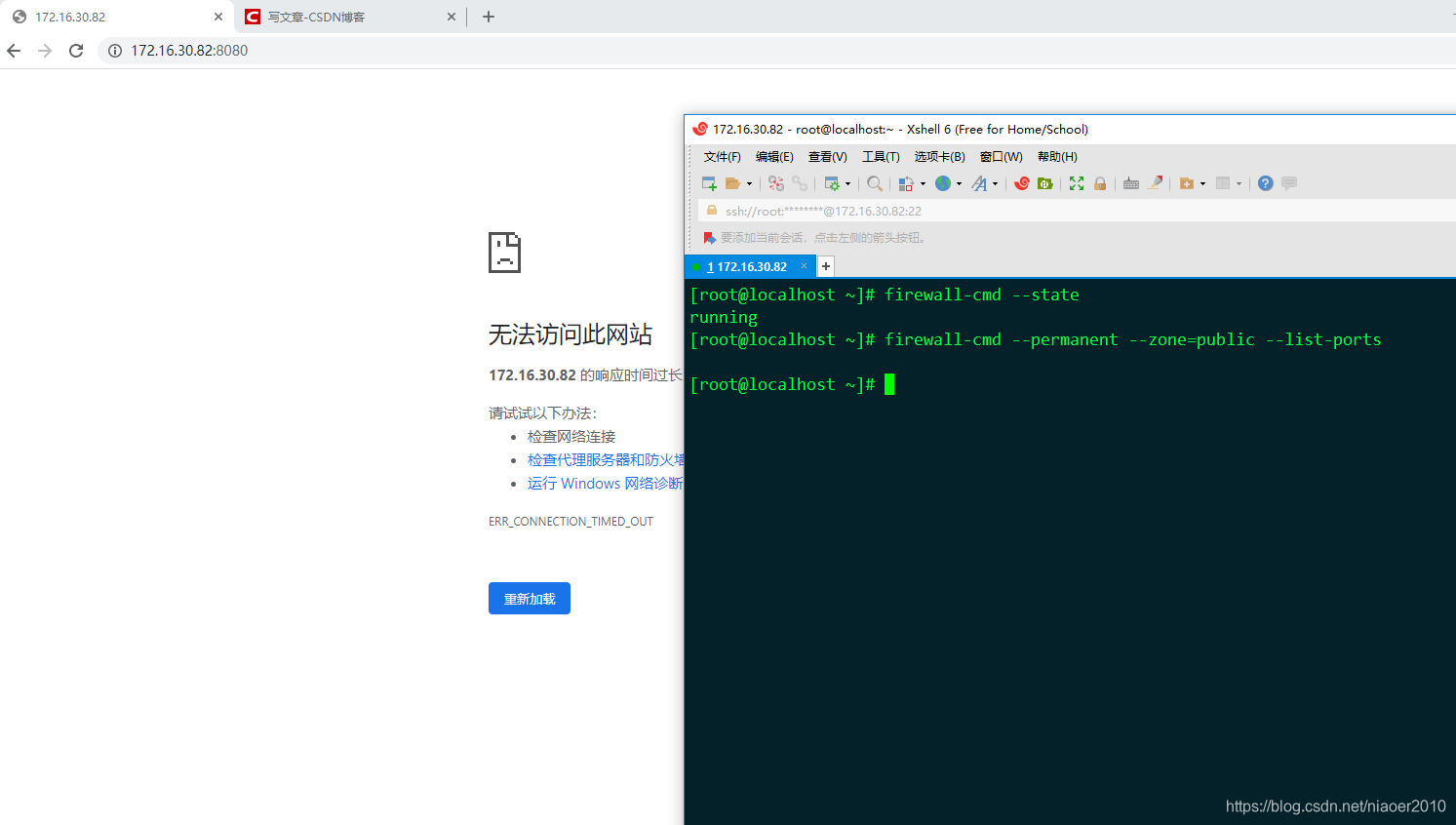
Task: Click the padlock icon in Xshell address bar
Action: click(712, 210)
